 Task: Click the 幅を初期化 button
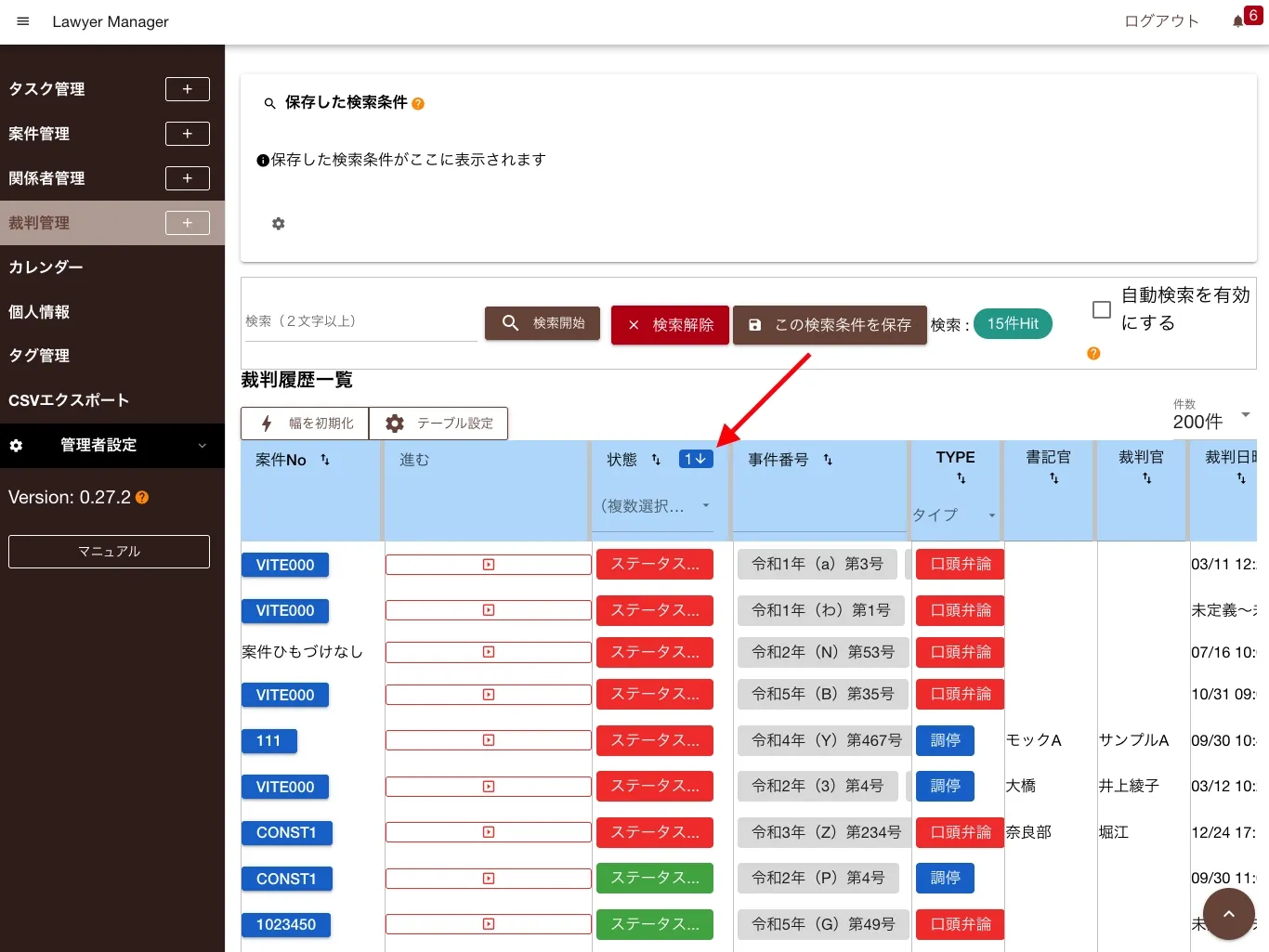[x=305, y=424]
